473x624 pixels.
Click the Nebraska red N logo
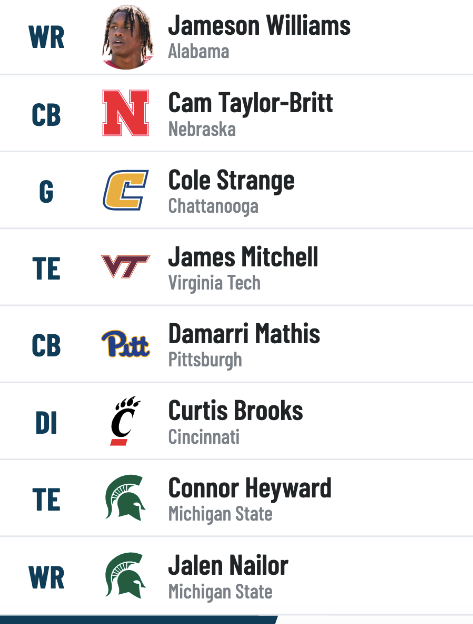pyautogui.click(x=126, y=113)
